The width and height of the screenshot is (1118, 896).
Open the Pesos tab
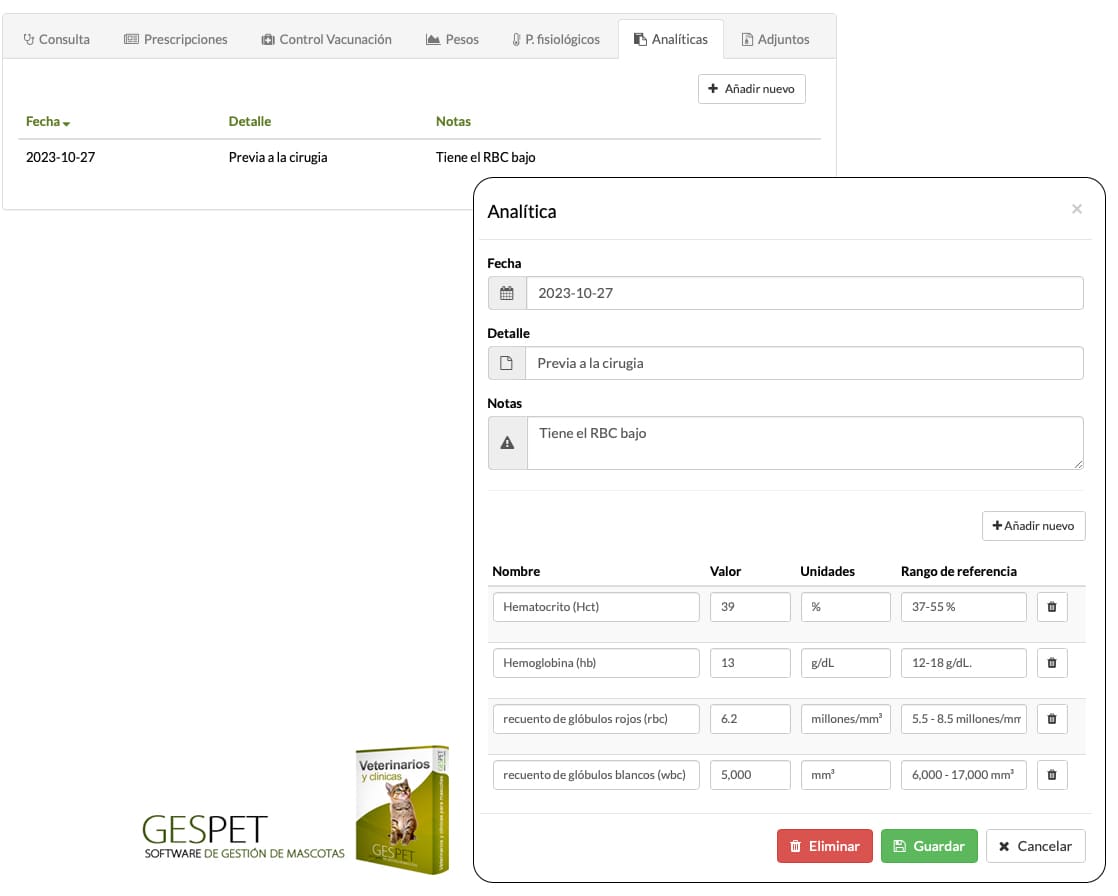452,39
